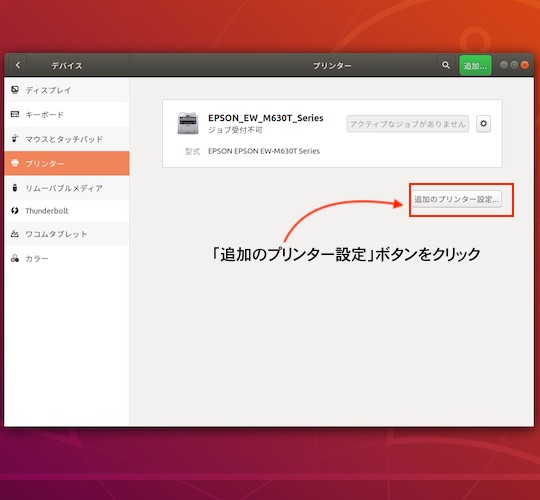Open ディスプレイ settings in sidebar
The height and width of the screenshot is (500, 540).
coord(67,90)
